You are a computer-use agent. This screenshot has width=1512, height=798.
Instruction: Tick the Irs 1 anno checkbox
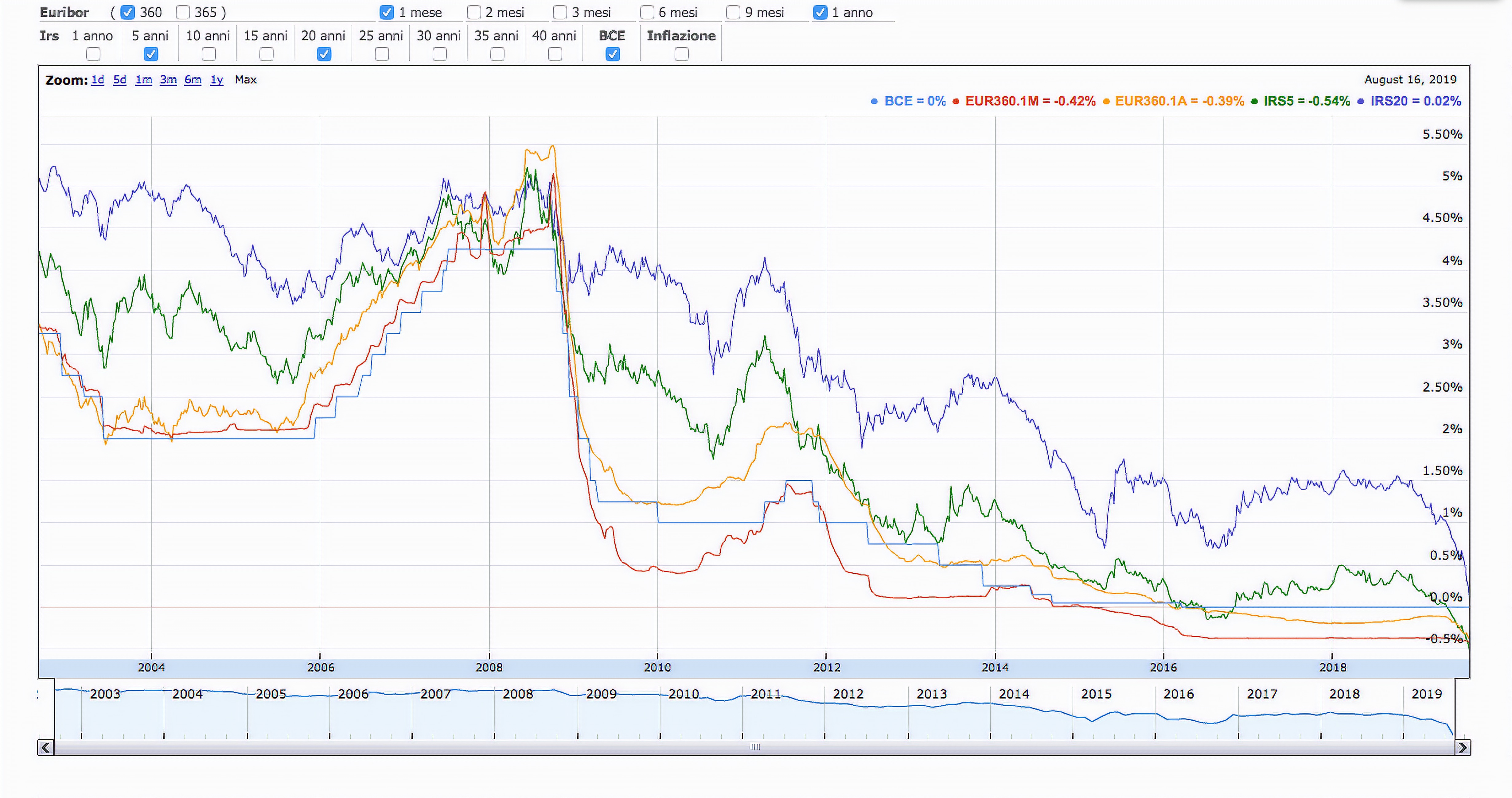93,54
